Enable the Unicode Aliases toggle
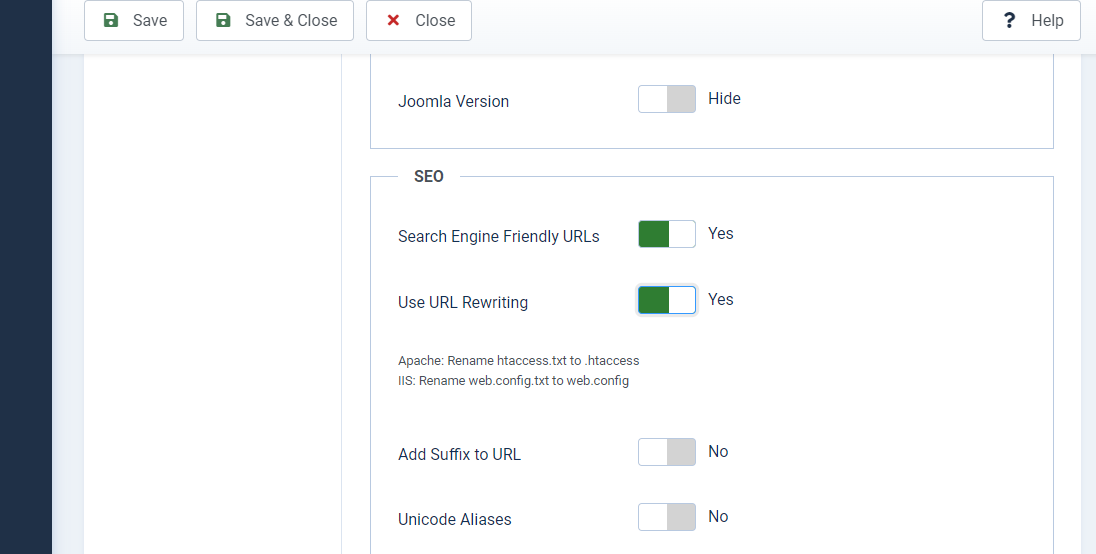 click(667, 517)
